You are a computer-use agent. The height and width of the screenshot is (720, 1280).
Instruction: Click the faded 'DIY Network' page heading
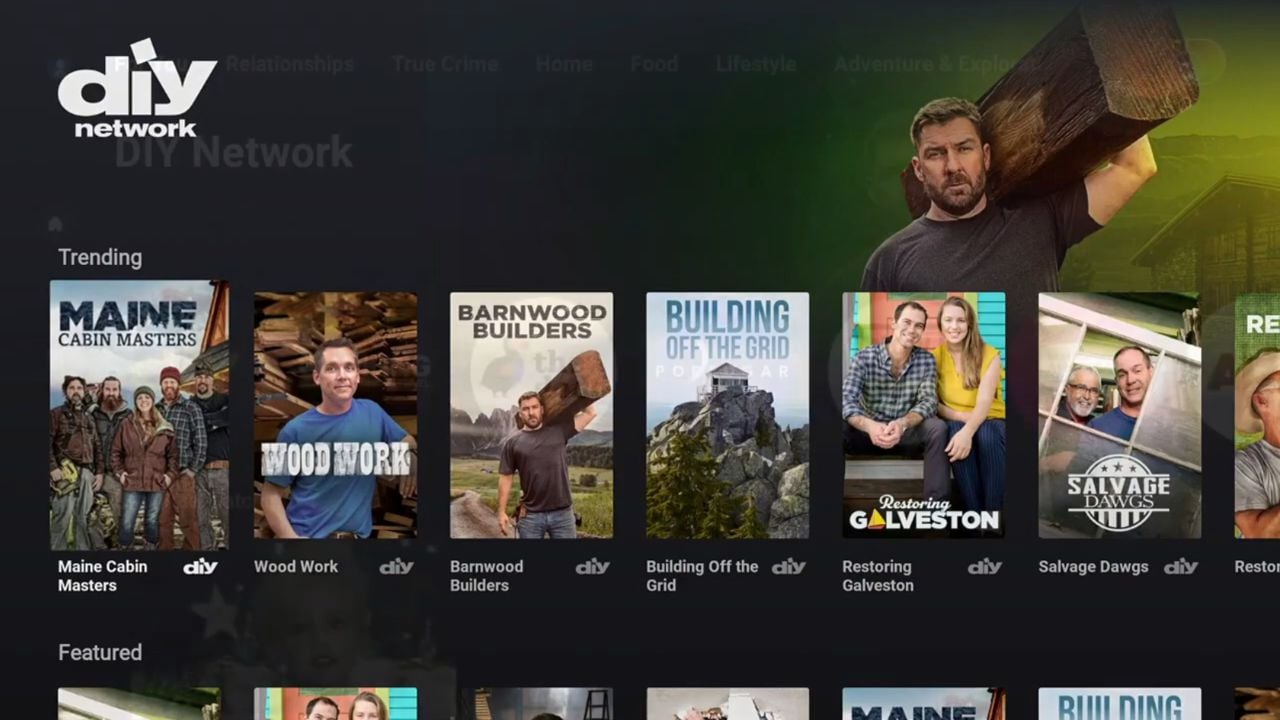233,153
